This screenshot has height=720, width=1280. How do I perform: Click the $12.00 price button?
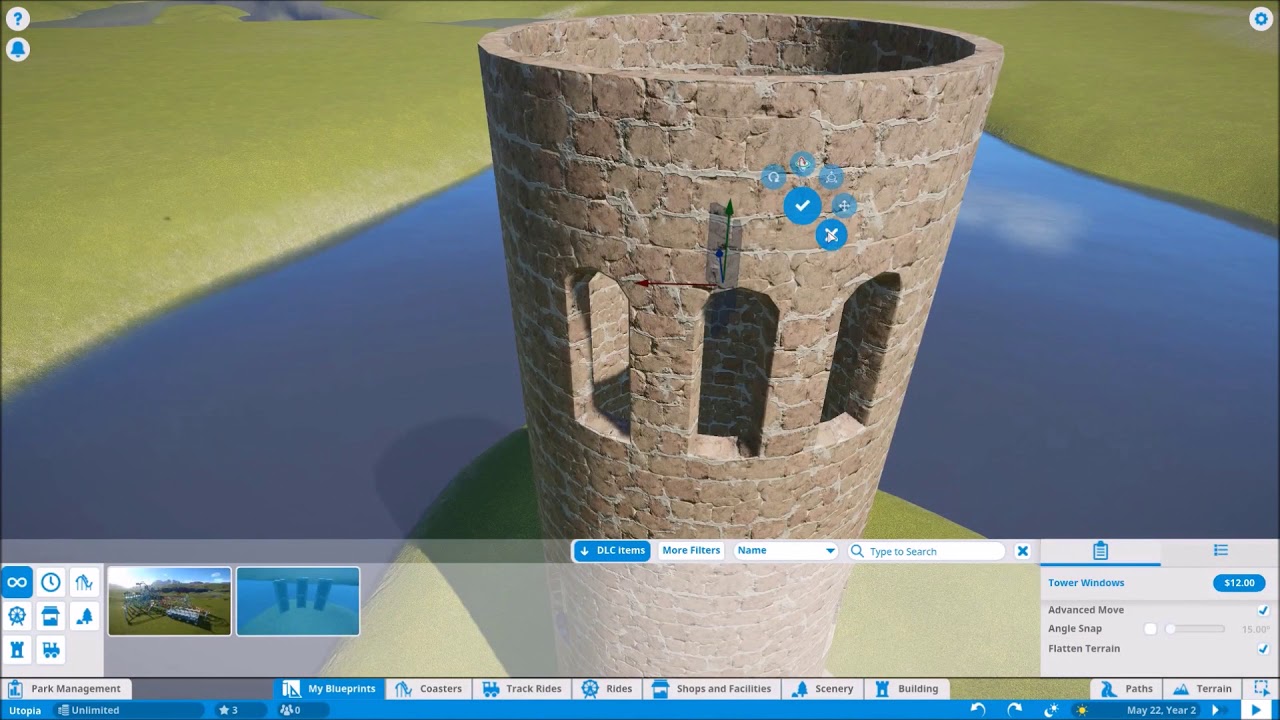point(1239,583)
